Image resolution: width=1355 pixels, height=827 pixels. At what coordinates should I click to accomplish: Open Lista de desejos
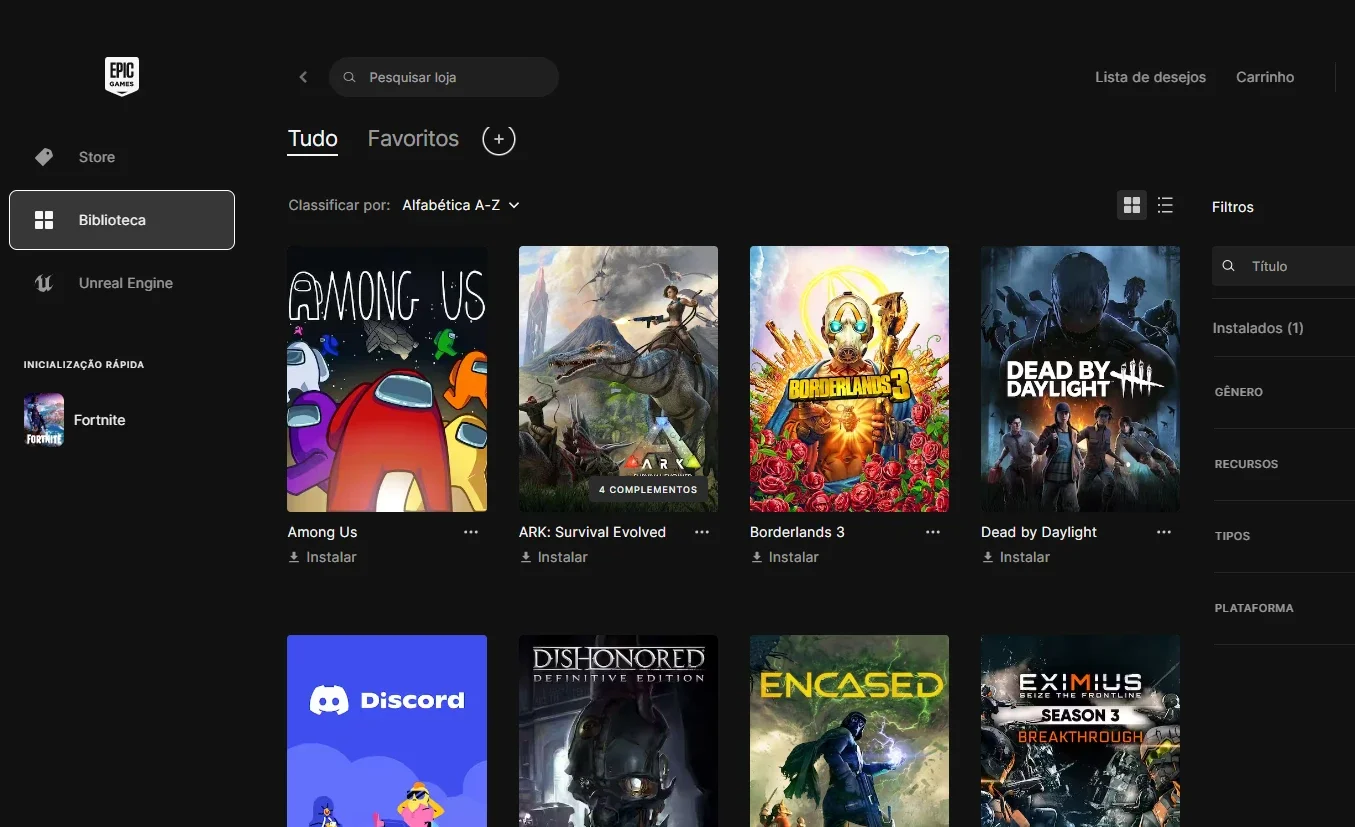1150,77
